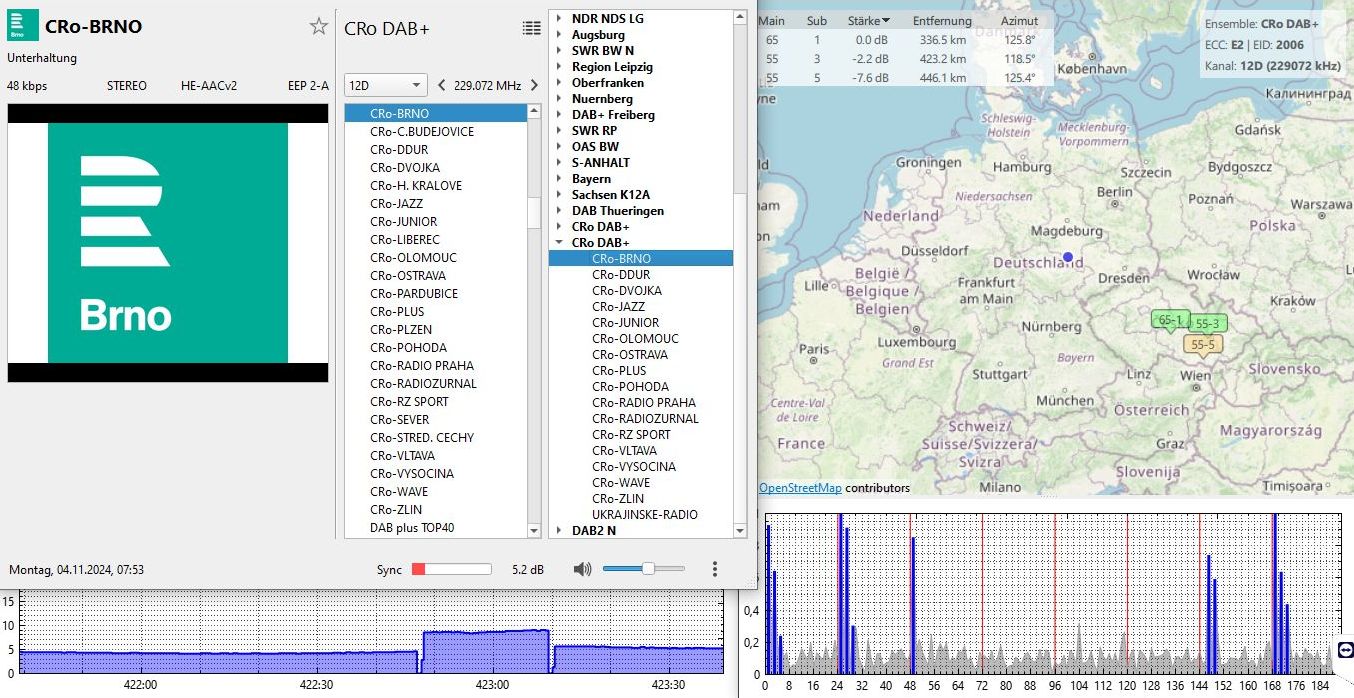This screenshot has width=1354, height=698.
Task: Mark CRo-BRNO as favorite with star
Action: click(x=318, y=27)
